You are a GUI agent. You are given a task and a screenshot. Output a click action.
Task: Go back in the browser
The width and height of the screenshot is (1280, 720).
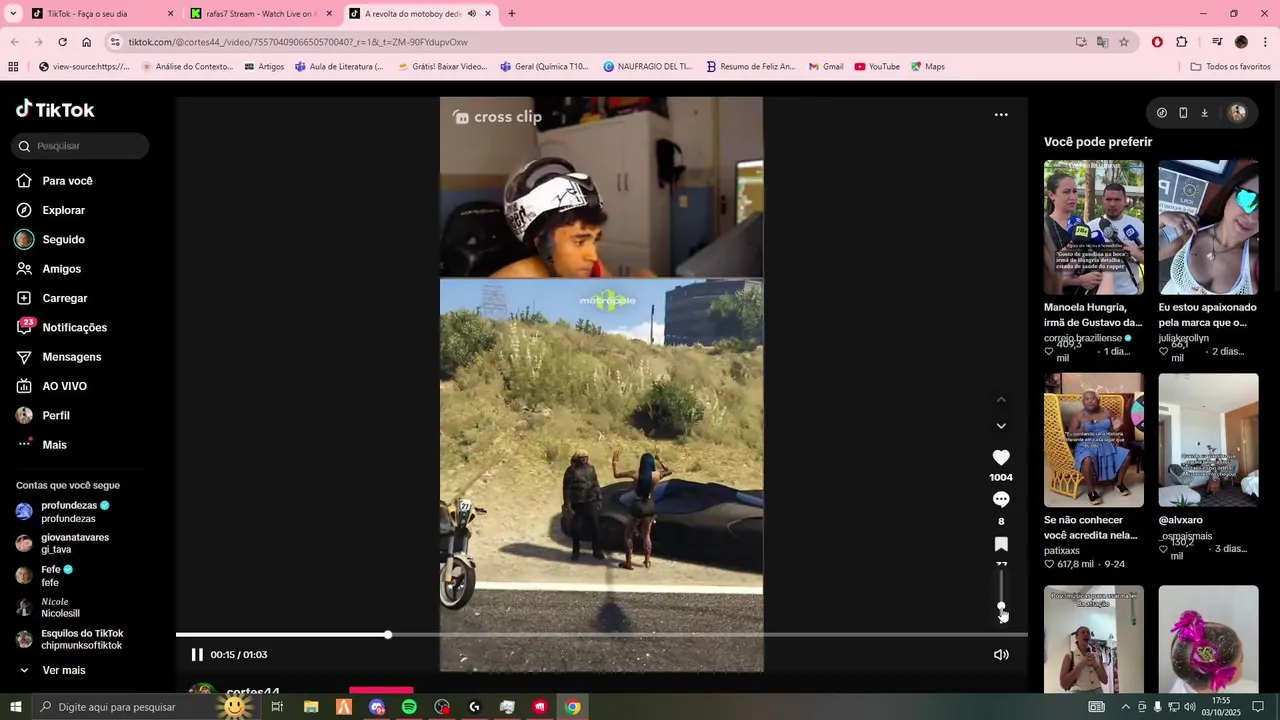click(14, 42)
